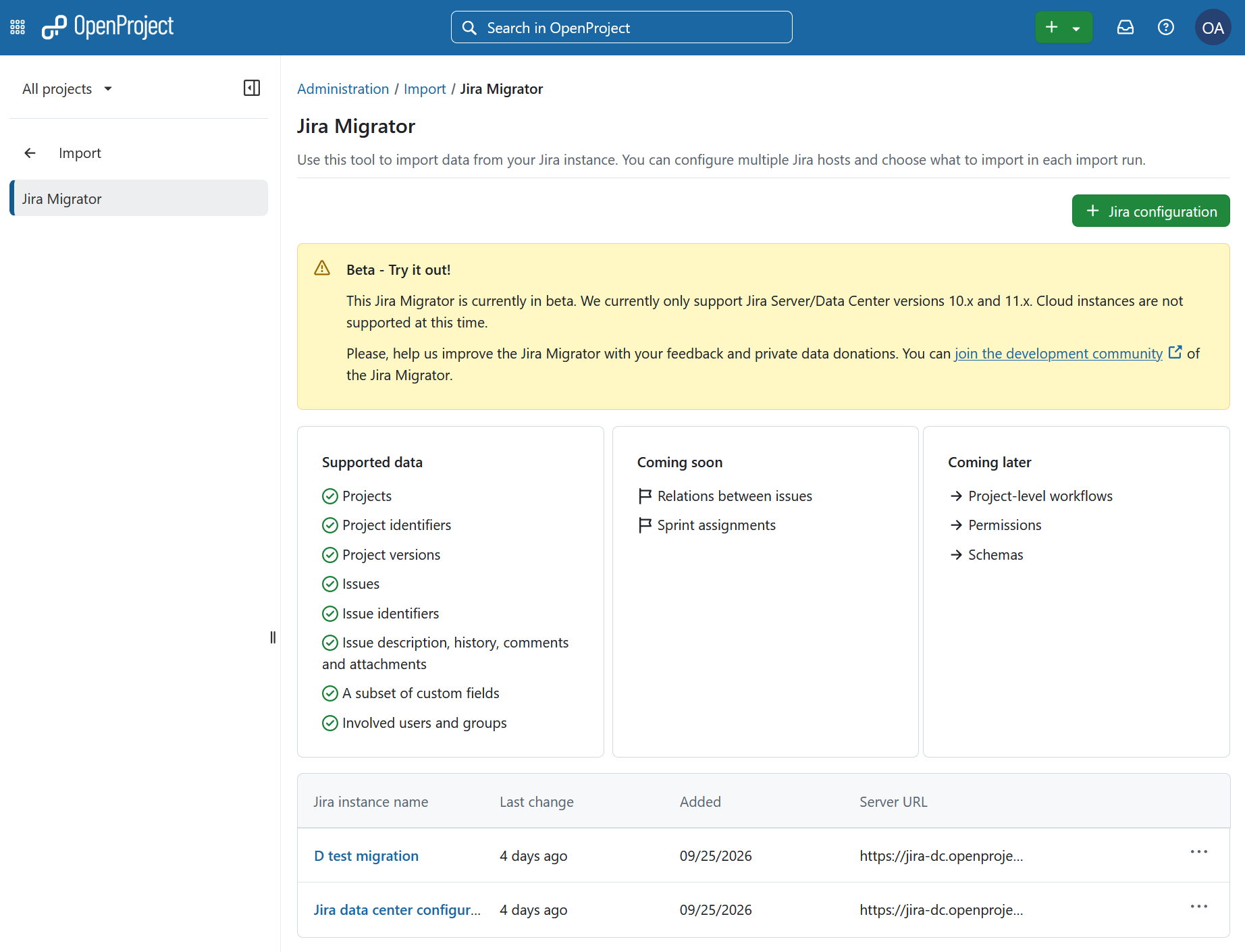1245x952 pixels.
Task: Expand the All projects dropdown
Action: [68, 88]
